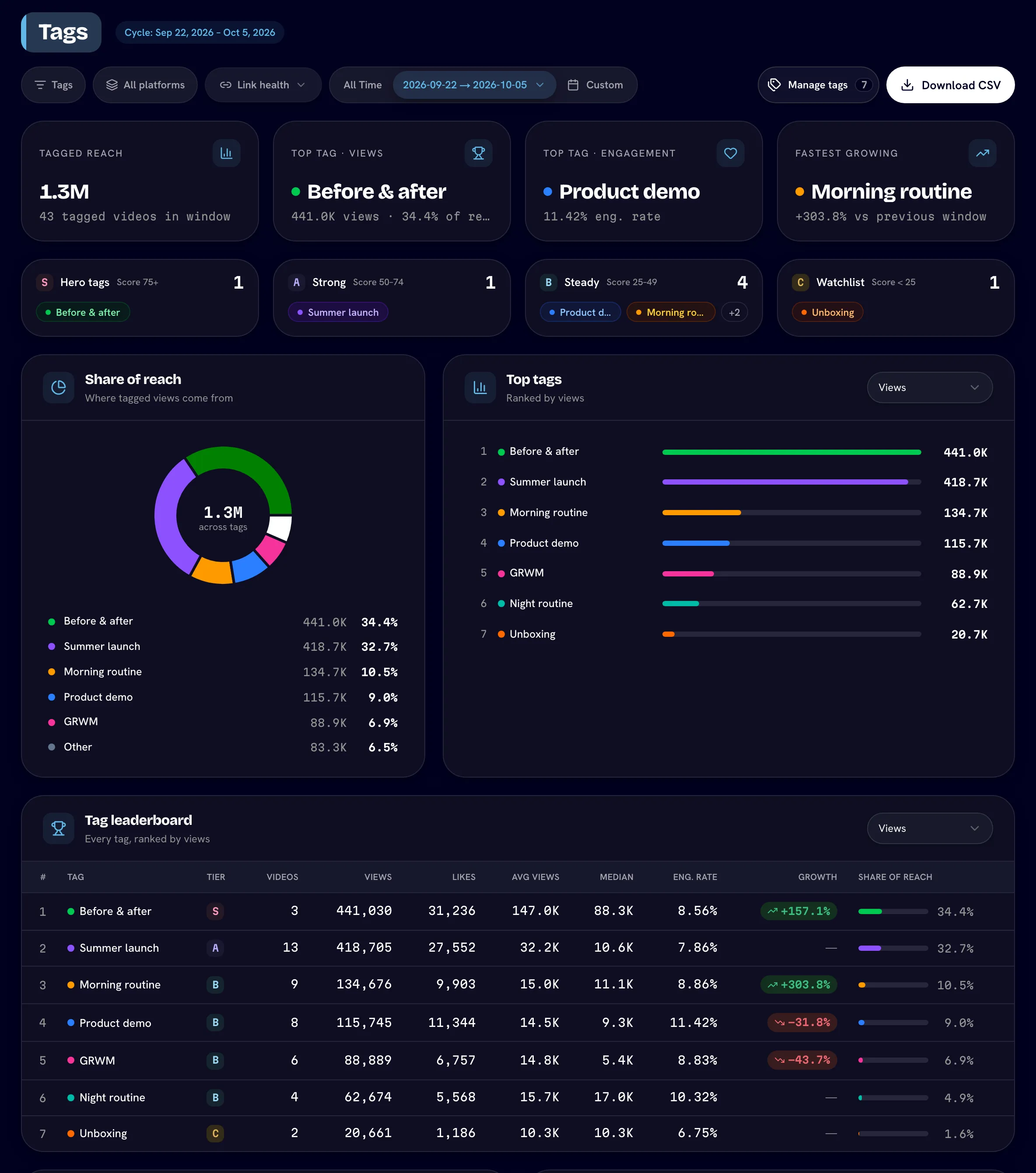
Task: Click the Morning ro... chip in Steady card
Action: 670,312
